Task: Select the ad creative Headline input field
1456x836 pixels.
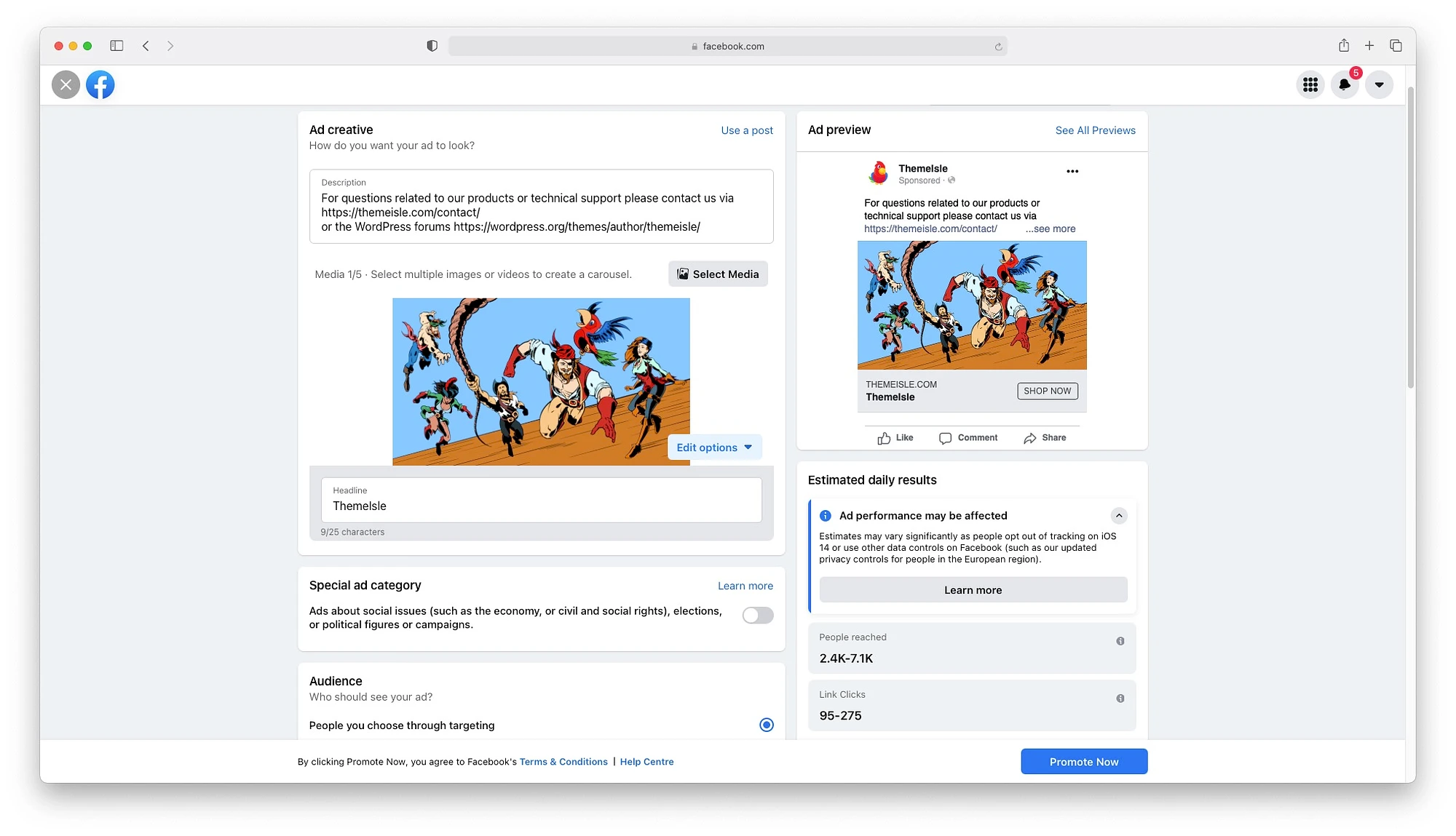Action: 540,506
